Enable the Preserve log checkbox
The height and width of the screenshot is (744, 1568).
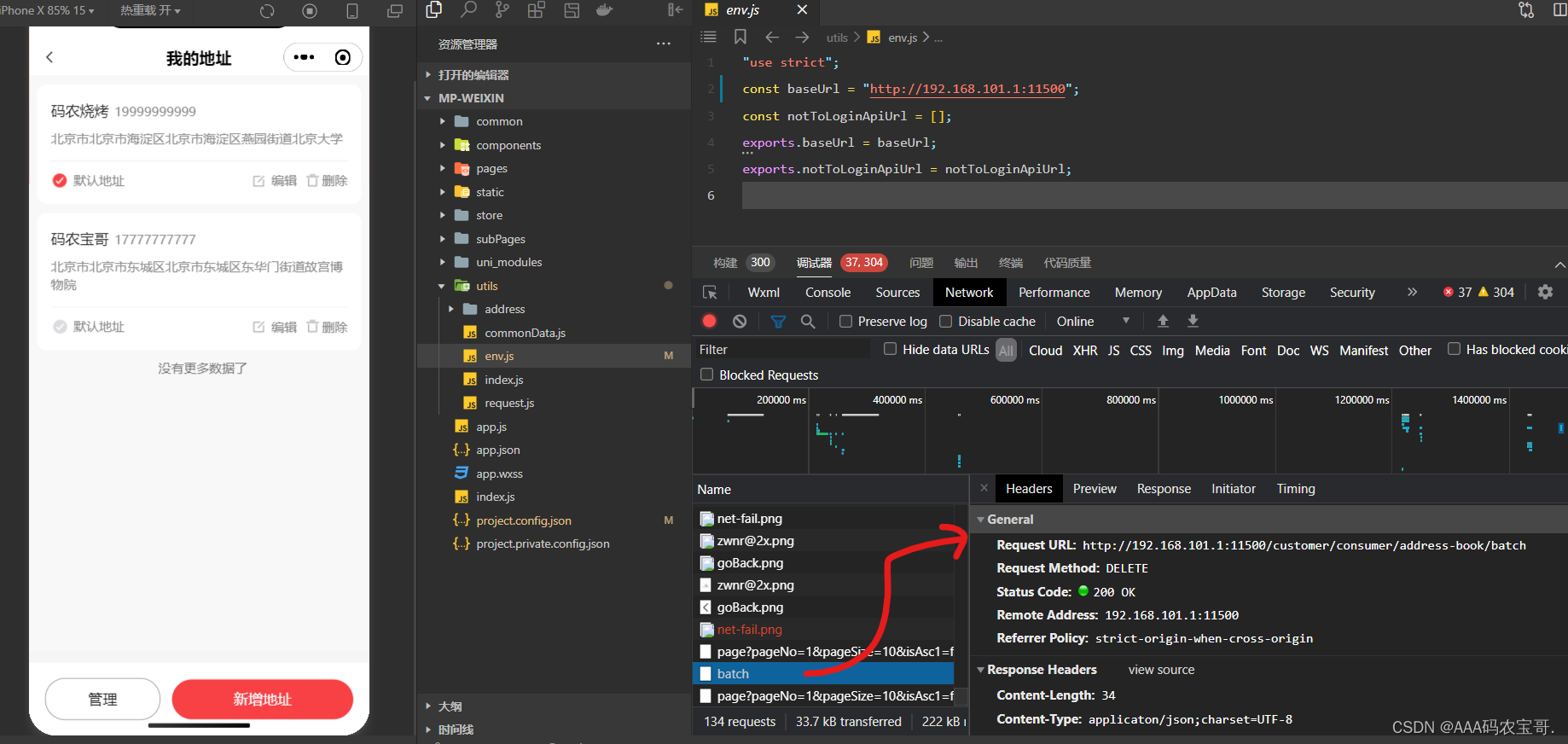click(x=845, y=321)
